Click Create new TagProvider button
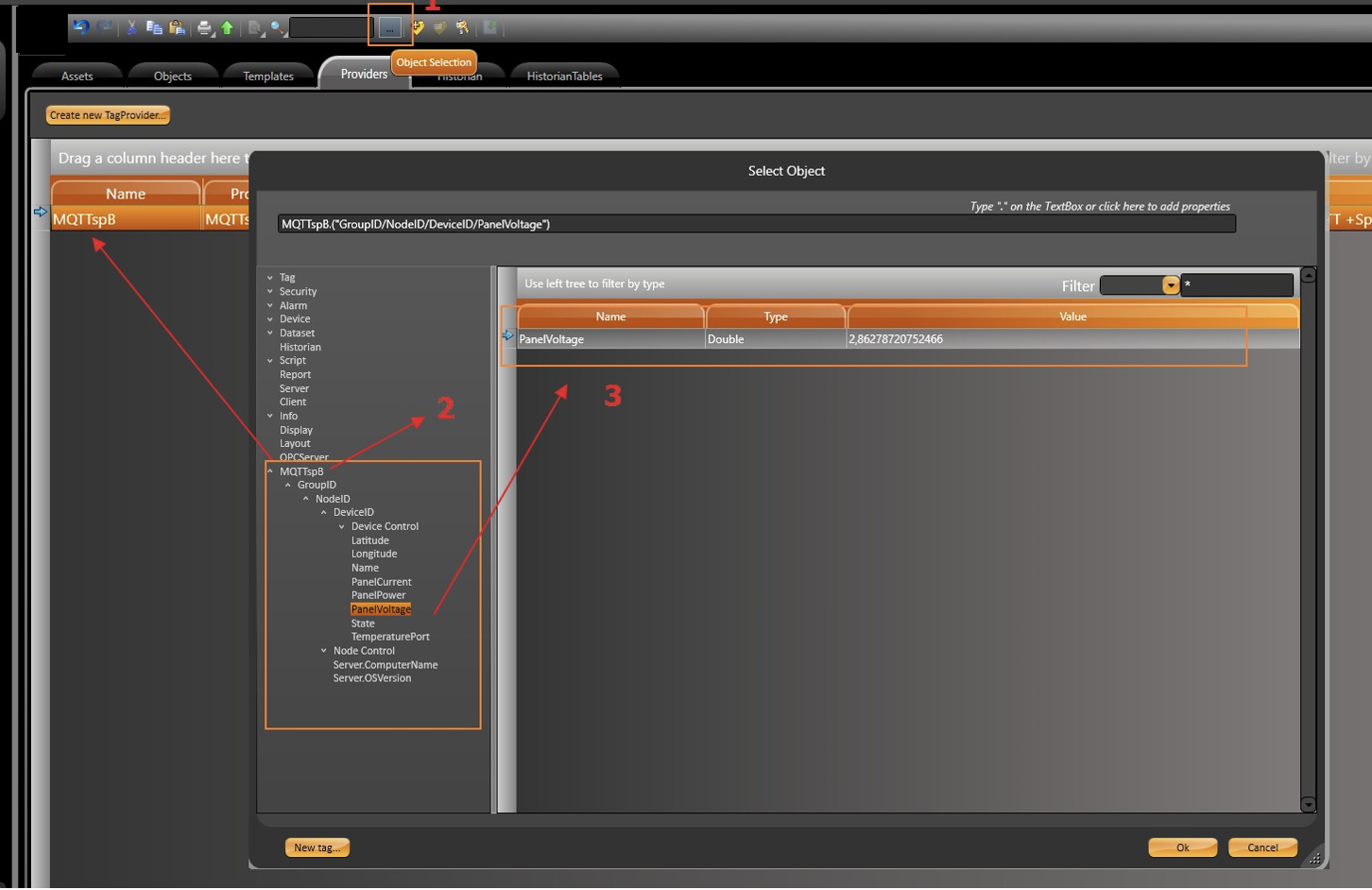This screenshot has width=1372, height=890. [x=108, y=115]
